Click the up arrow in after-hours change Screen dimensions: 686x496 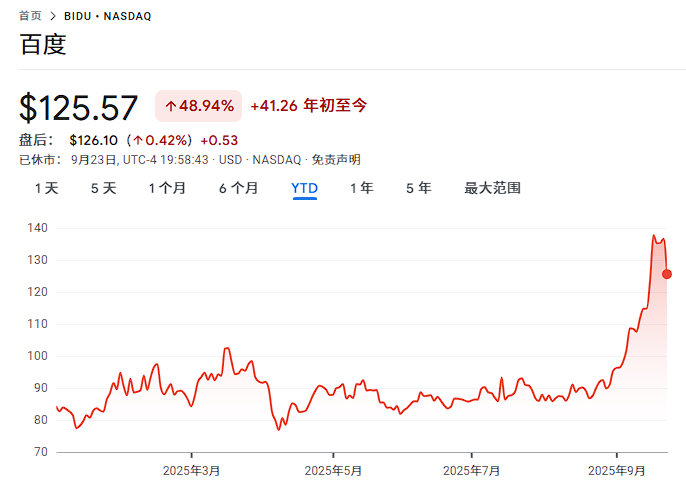point(138,140)
